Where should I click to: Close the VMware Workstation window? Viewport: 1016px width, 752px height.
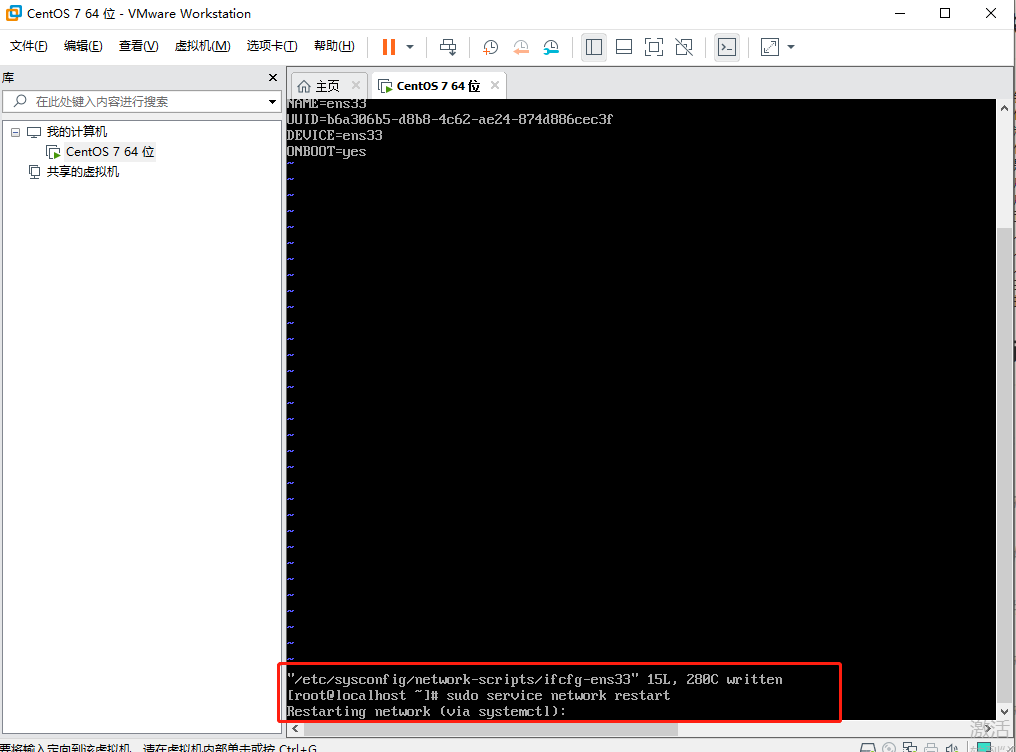click(x=991, y=14)
